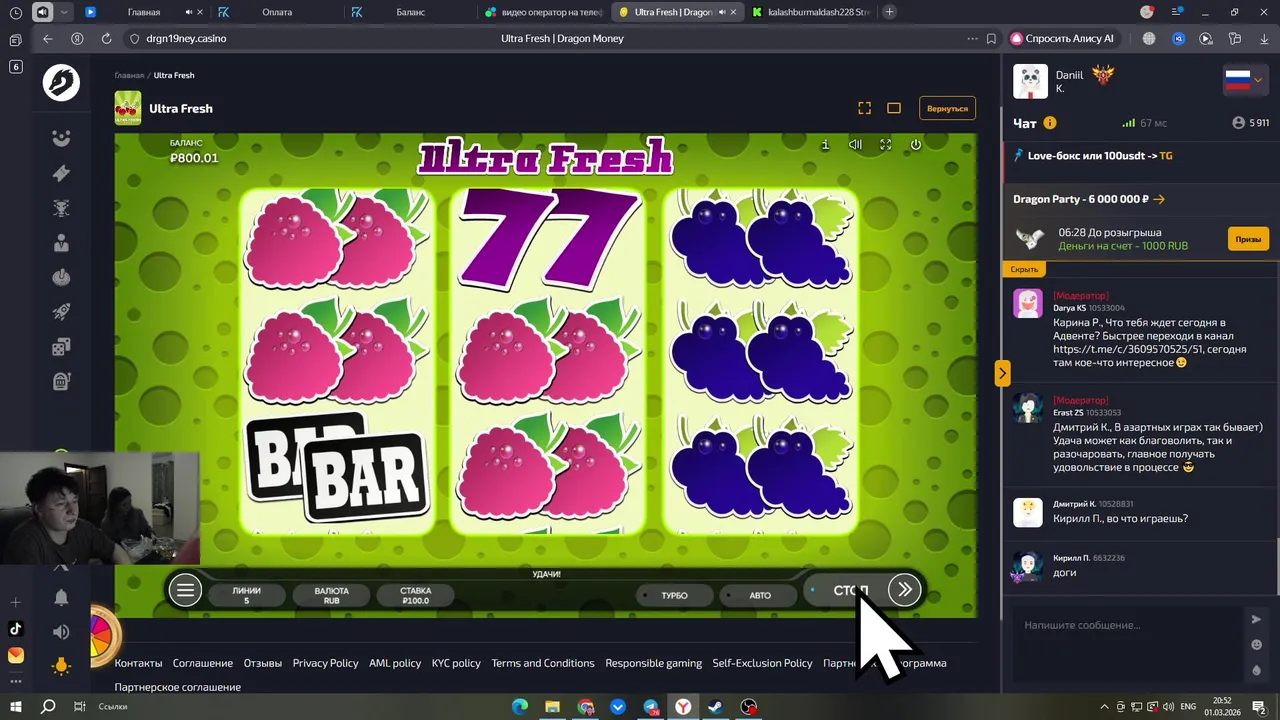This screenshot has height=720, width=1280.
Task: Click Скрыть to hide the banner
Action: pos(1024,269)
